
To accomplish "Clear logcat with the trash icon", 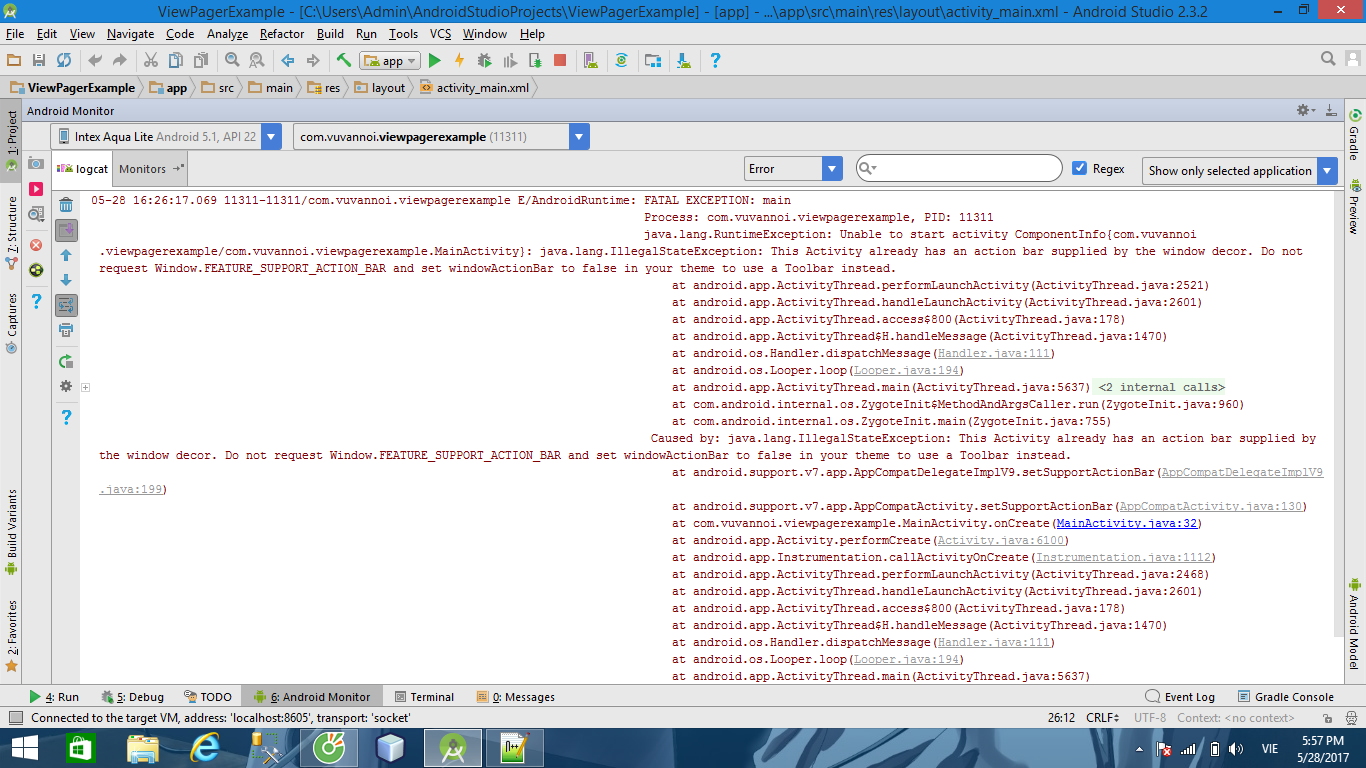I will point(66,206).
